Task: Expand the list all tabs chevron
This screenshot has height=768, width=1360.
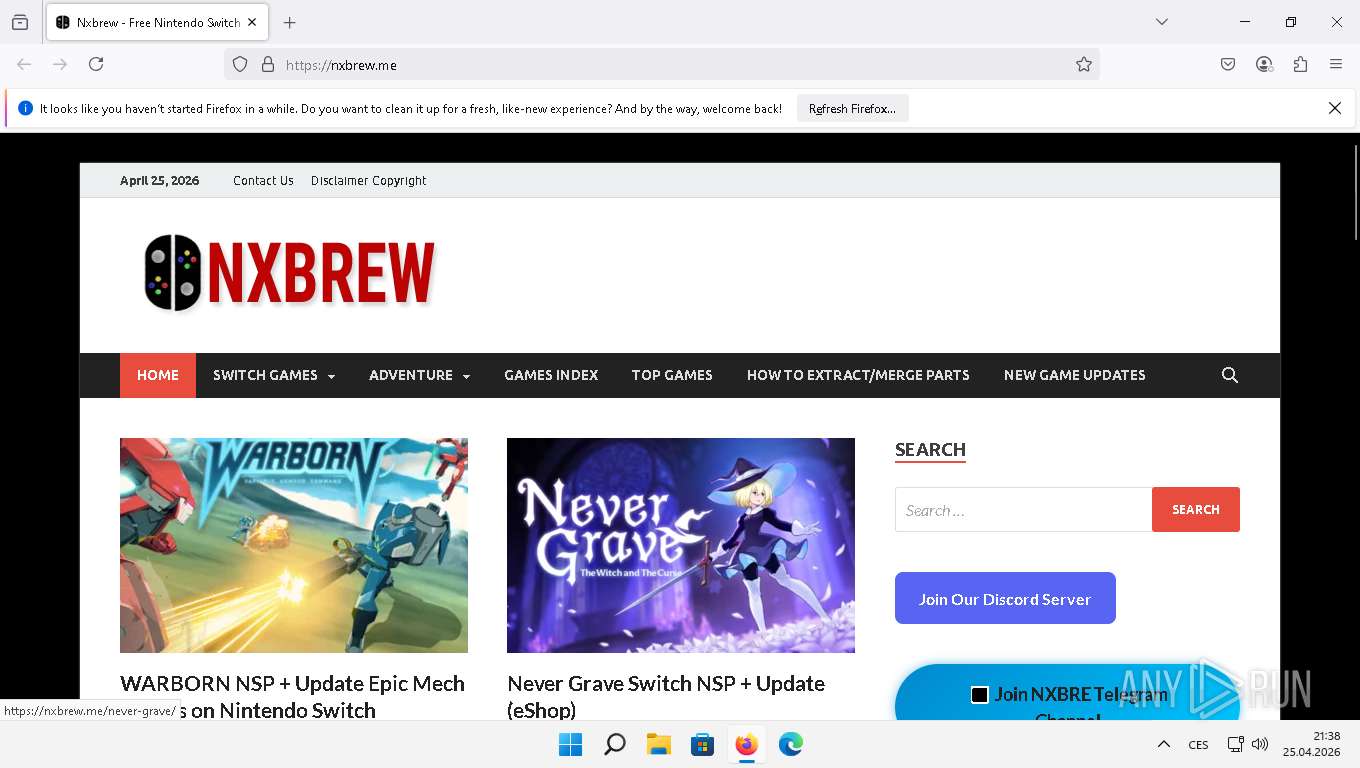Action: click(x=1162, y=22)
